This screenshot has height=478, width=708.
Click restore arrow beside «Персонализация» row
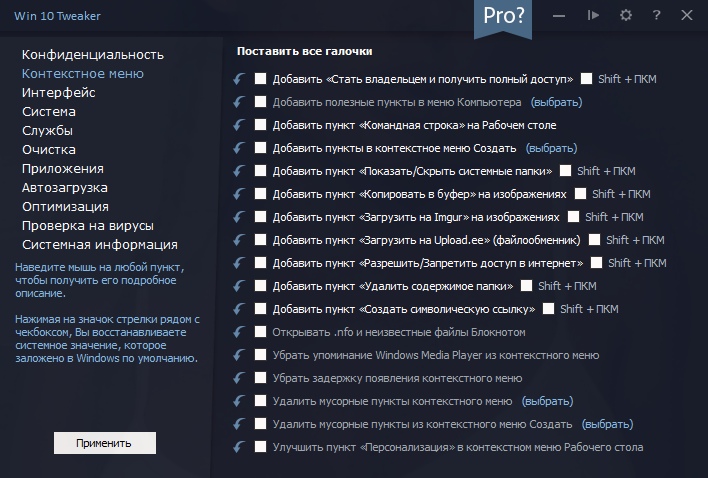click(239, 447)
